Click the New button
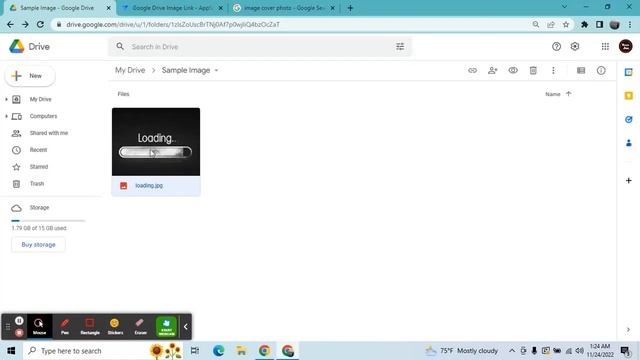The image size is (640, 360). [x=30, y=76]
